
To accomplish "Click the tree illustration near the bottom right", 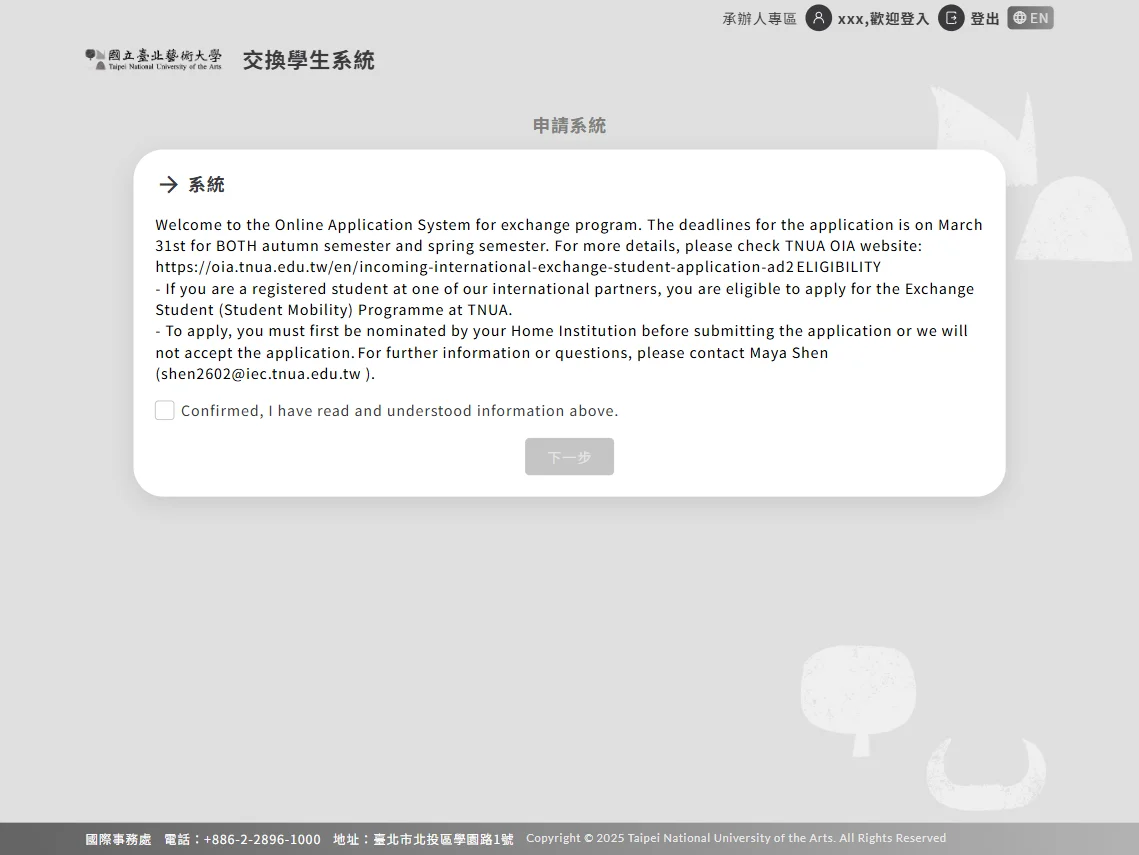I will [857, 695].
